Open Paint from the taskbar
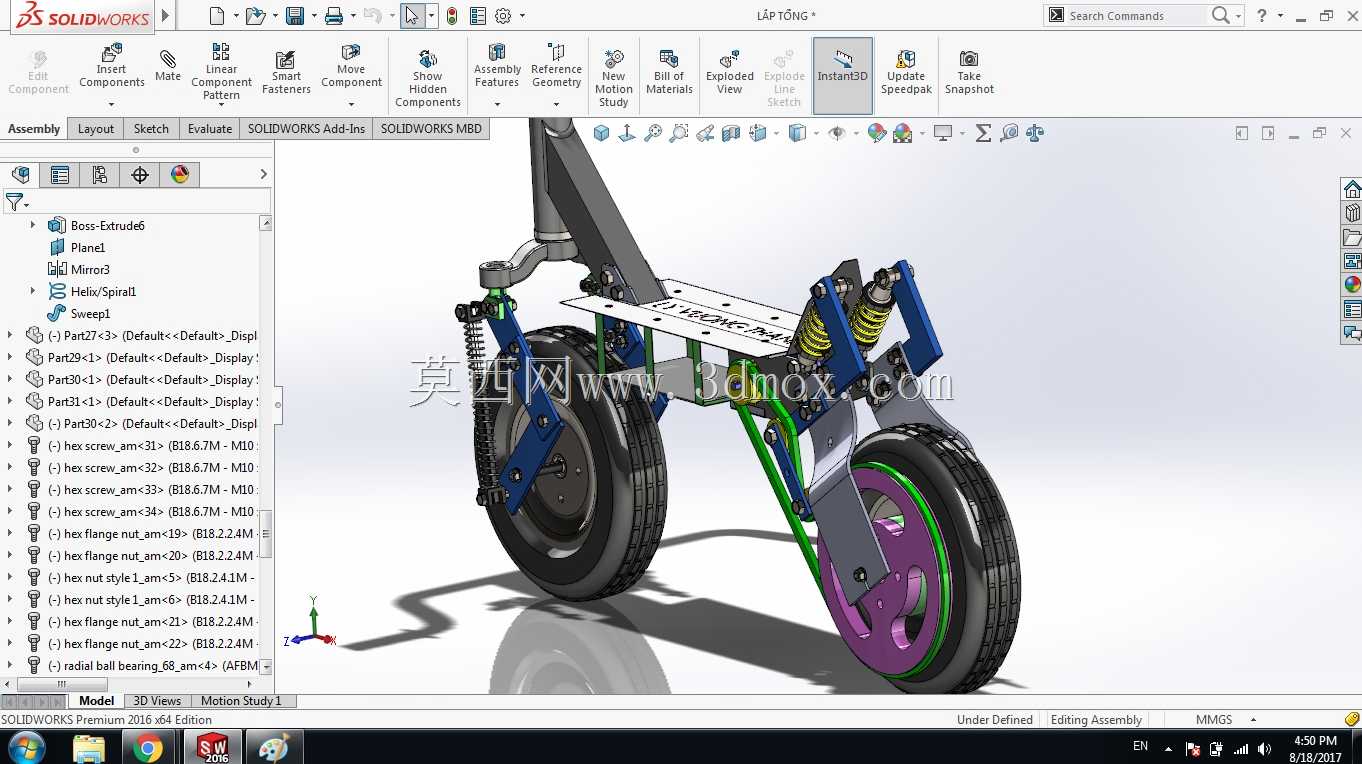 coord(273,747)
